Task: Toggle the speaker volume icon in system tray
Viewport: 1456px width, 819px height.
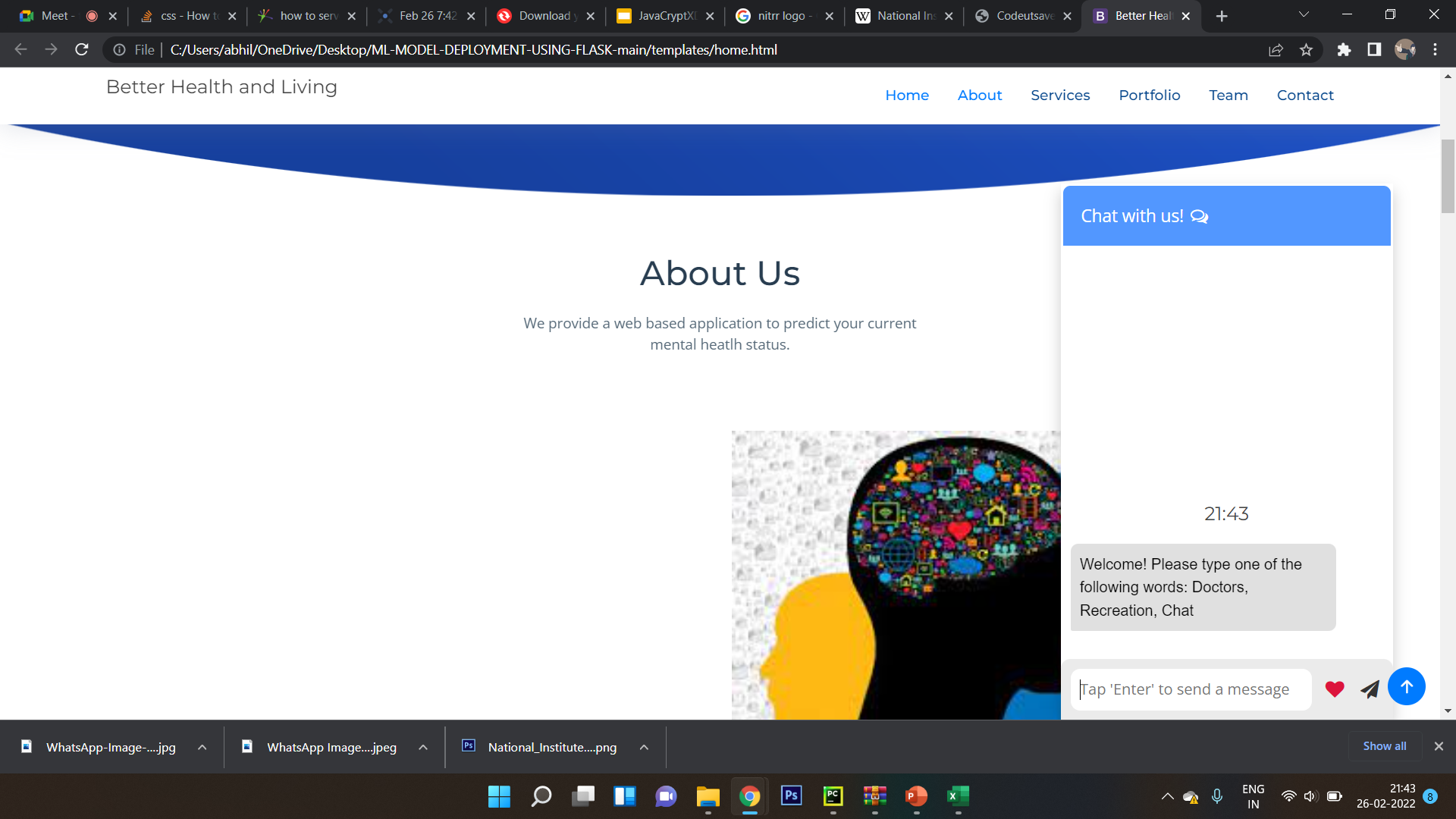Action: click(1310, 796)
